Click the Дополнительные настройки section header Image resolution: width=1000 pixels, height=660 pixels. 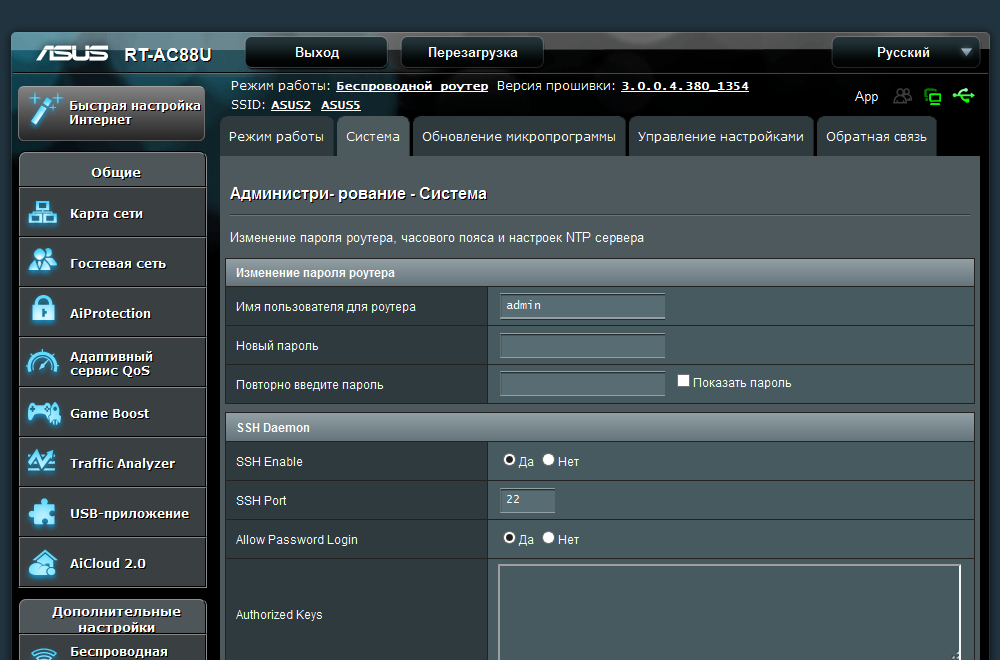coord(113,617)
